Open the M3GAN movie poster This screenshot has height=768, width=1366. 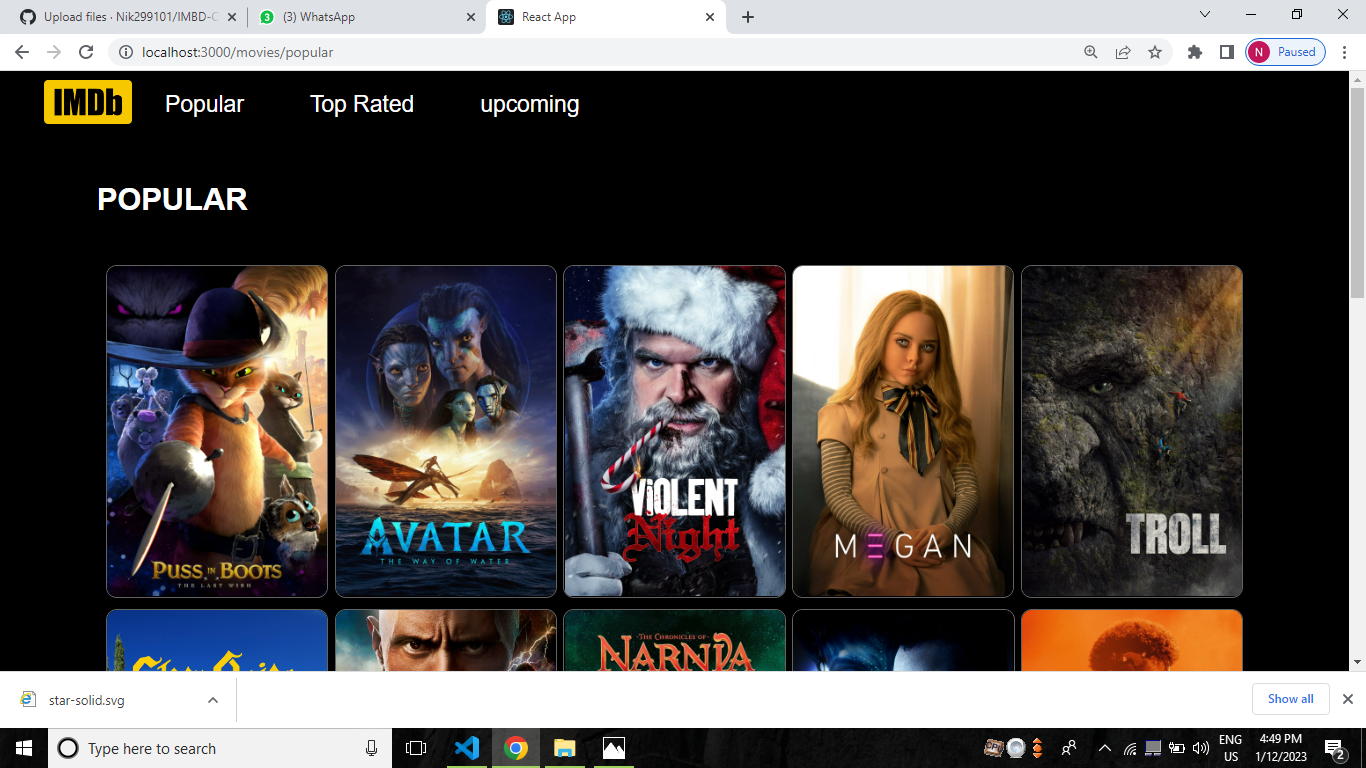coord(902,431)
